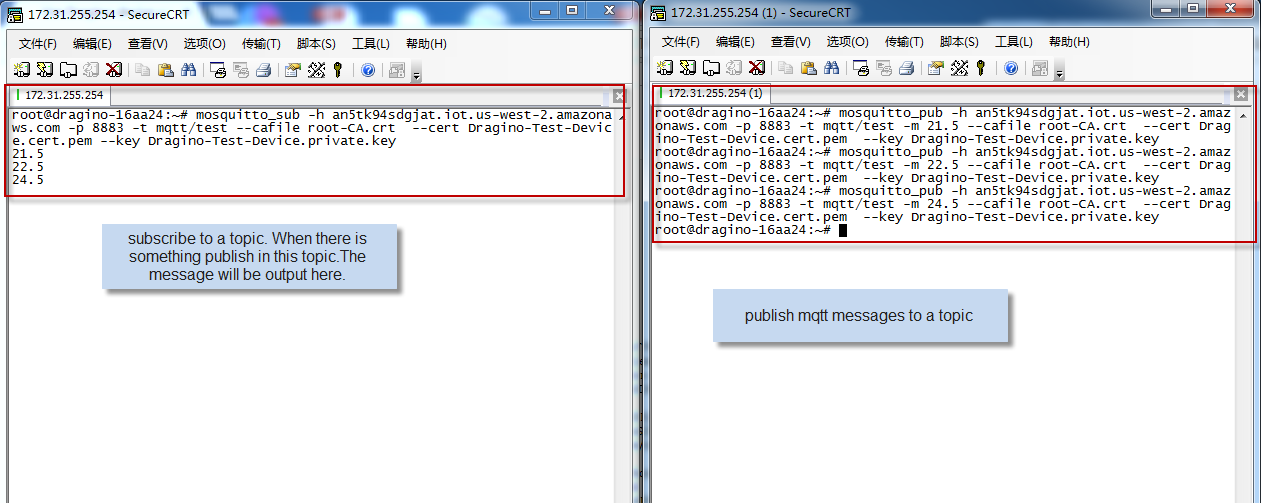
Task: Open 选项(O) menu in right window
Action: coord(847,42)
